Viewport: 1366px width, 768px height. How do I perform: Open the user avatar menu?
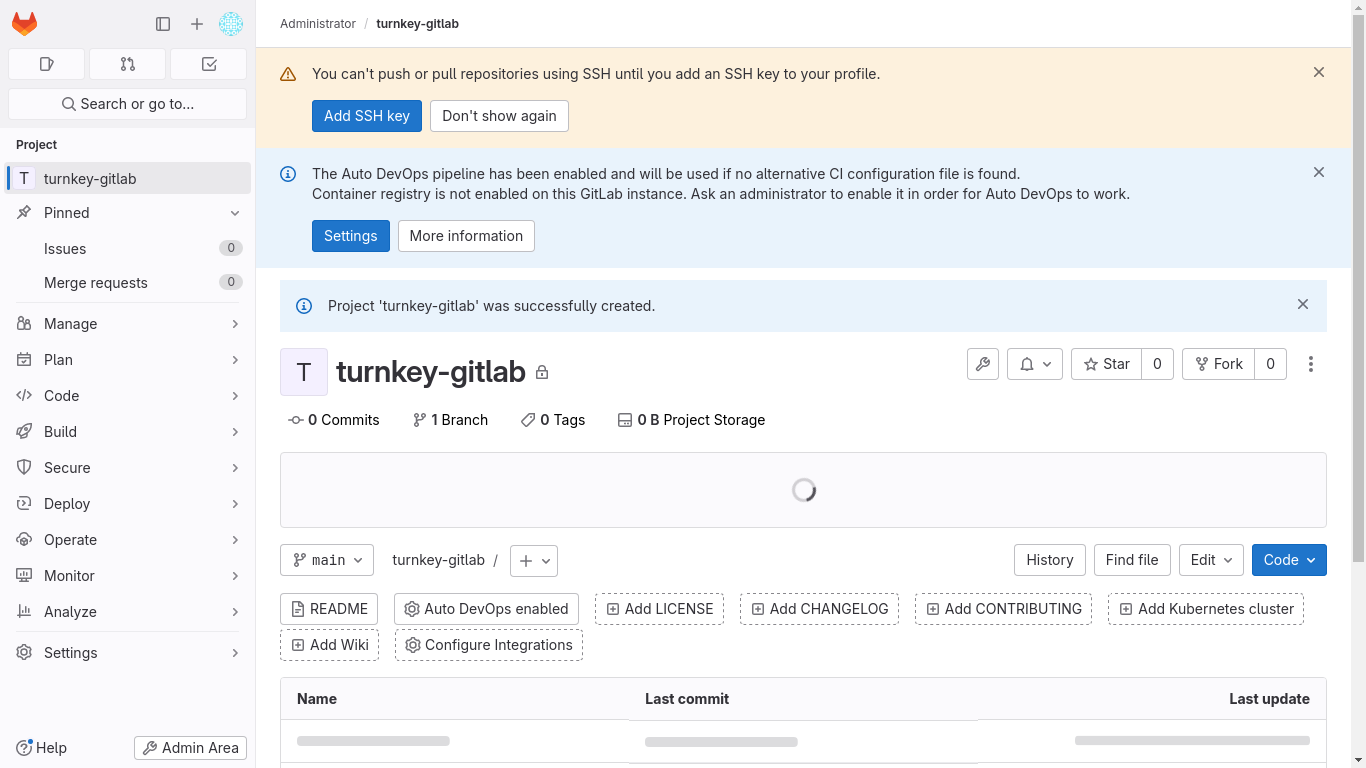[x=231, y=24]
